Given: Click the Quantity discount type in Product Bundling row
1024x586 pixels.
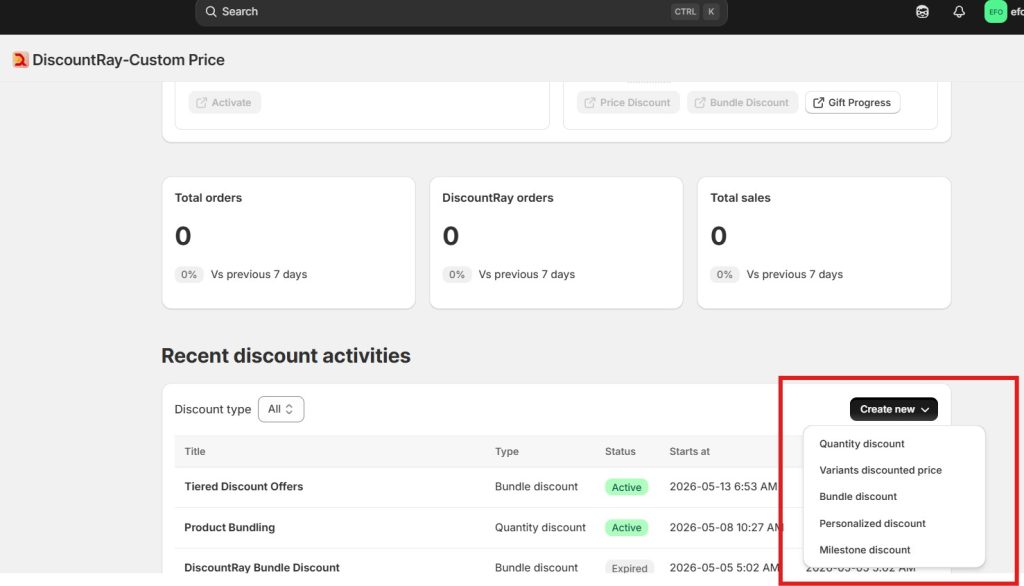Looking at the screenshot, I should point(540,527).
